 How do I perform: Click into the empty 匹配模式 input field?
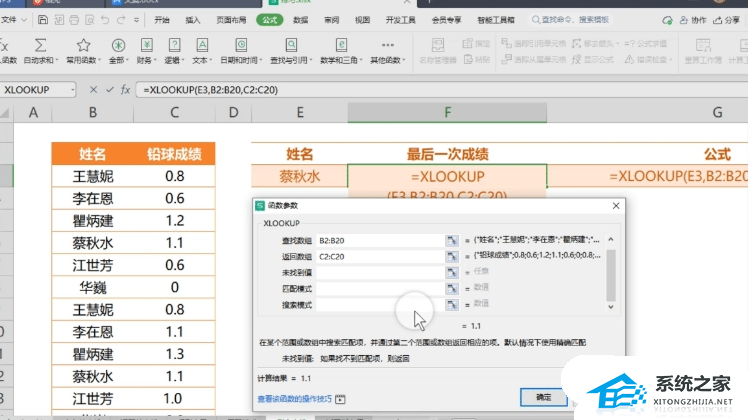[380, 289]
